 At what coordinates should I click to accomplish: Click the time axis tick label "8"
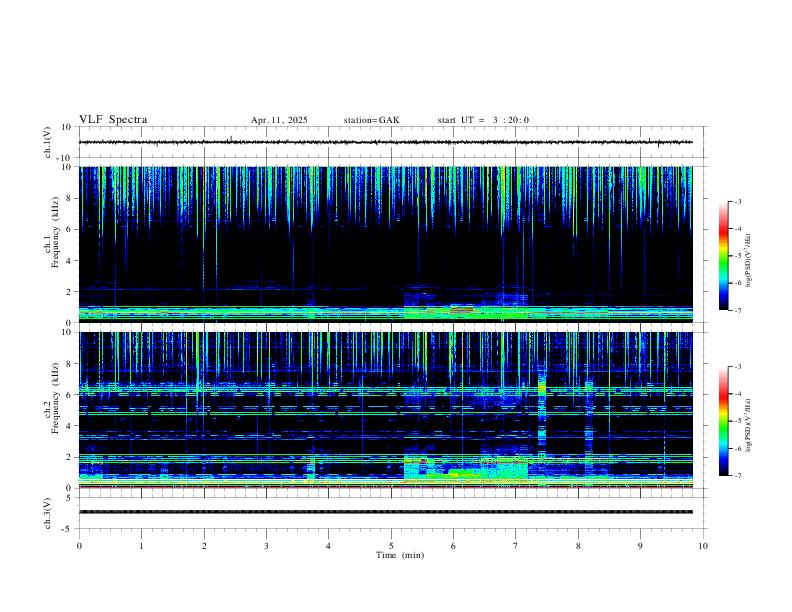pyautogui.click(x=578, y=546)
